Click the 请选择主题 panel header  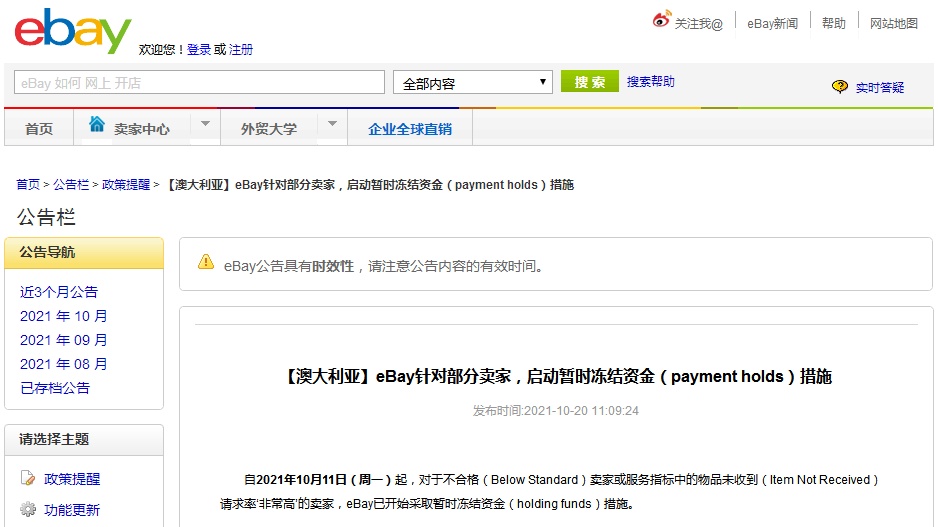tap(84, 440)
